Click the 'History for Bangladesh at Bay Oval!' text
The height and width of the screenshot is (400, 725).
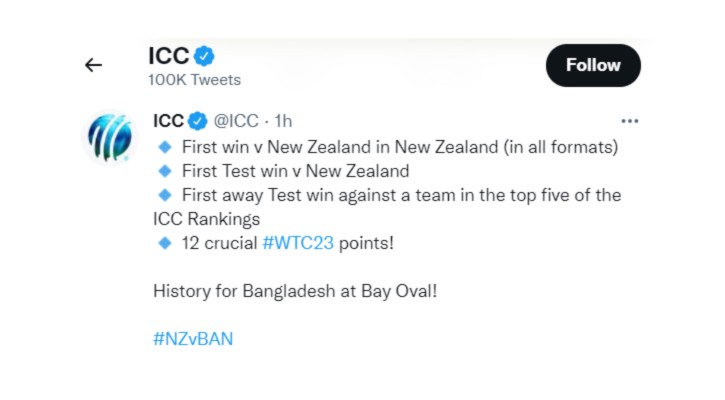[x=295, y=291]
